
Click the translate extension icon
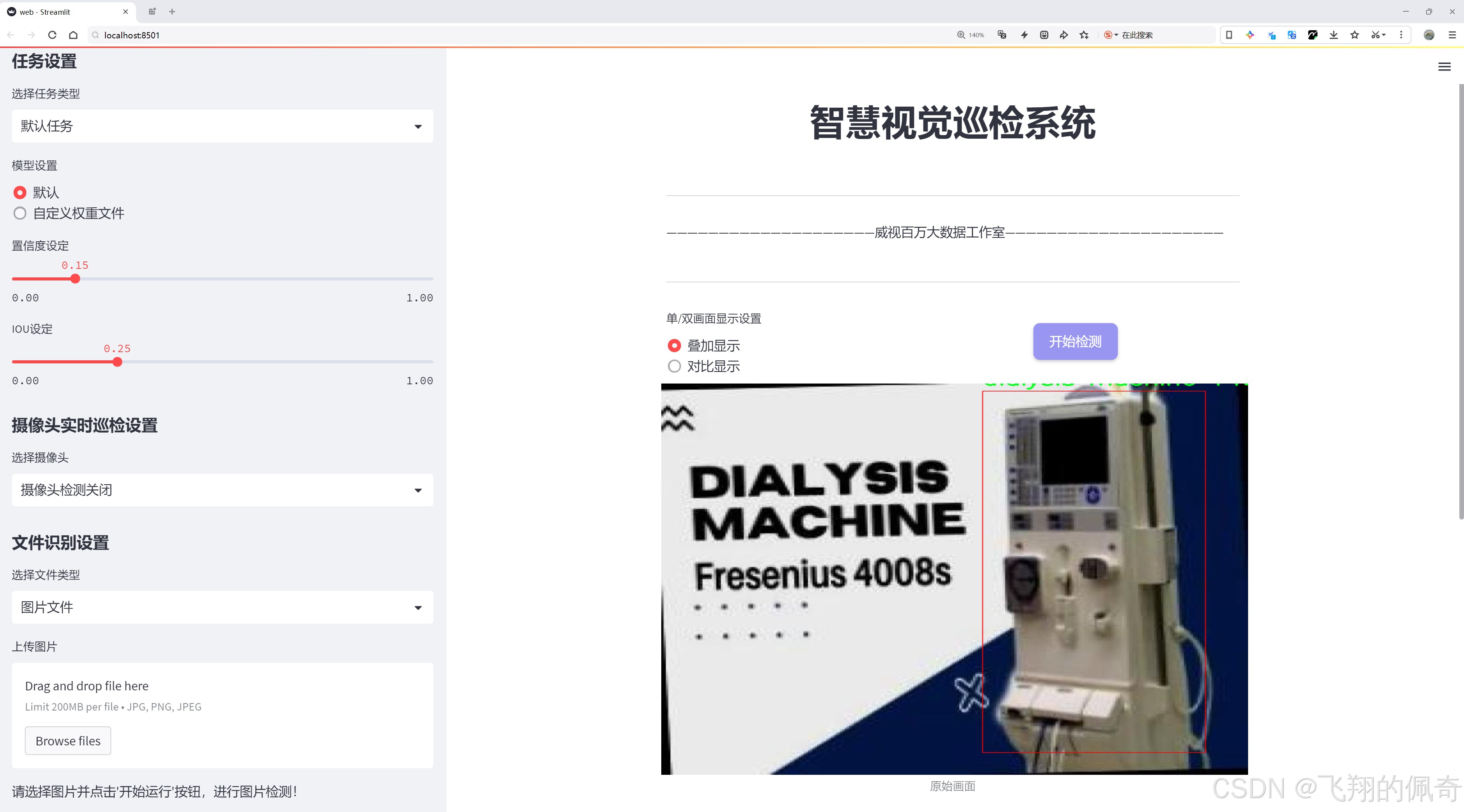[x=1292, y=34]
